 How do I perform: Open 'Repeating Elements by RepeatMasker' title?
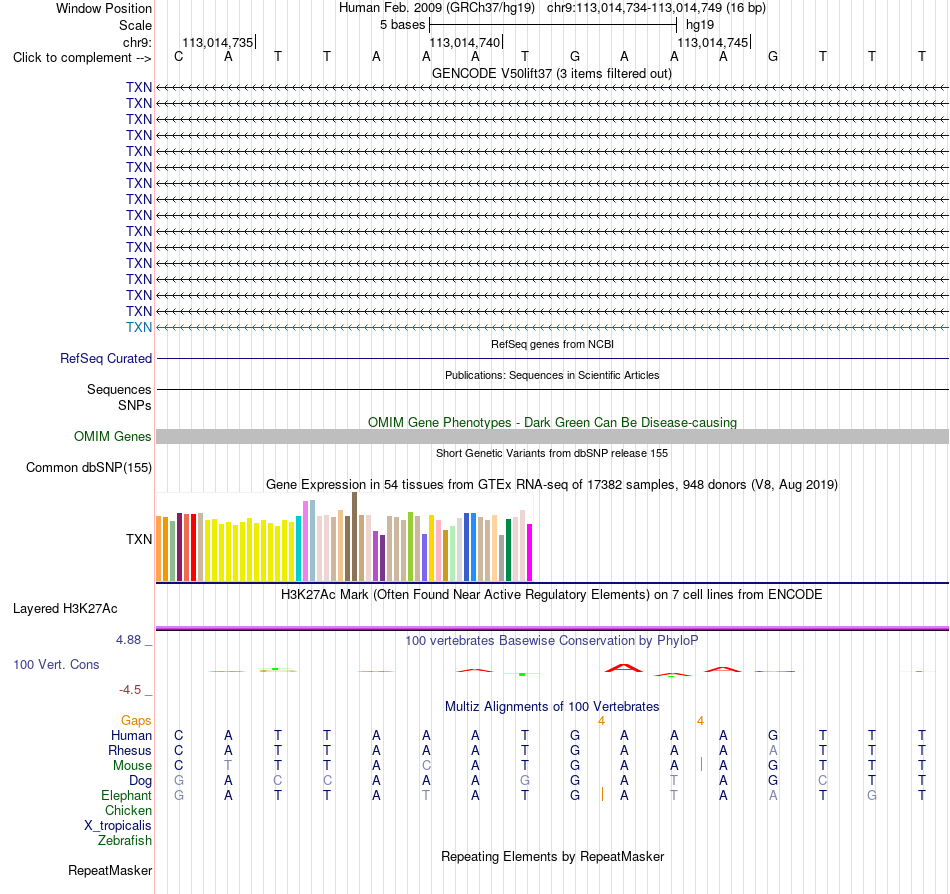(552, 856)
